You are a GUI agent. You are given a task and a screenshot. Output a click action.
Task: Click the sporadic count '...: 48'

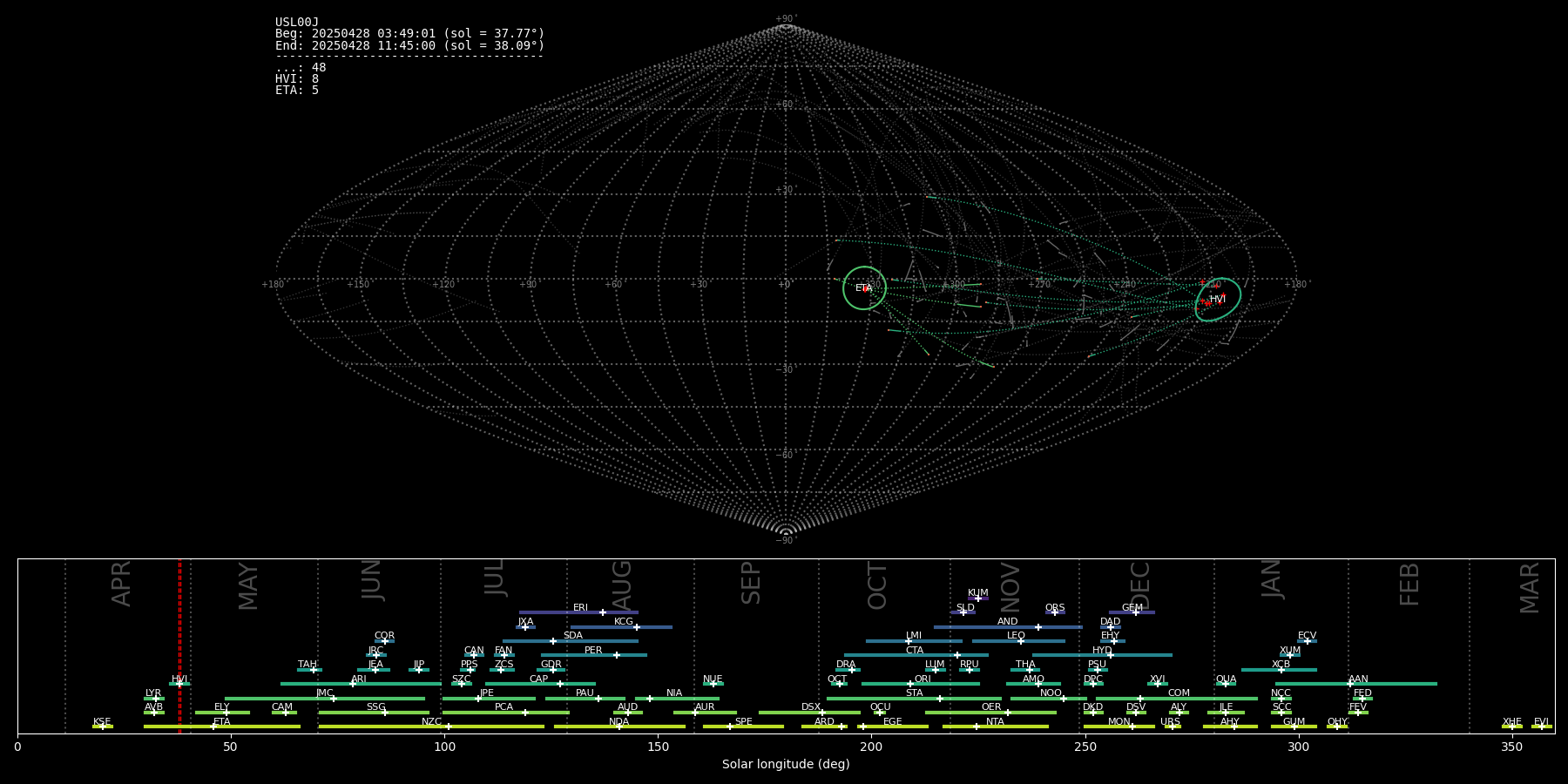click(x=301, y=68)
